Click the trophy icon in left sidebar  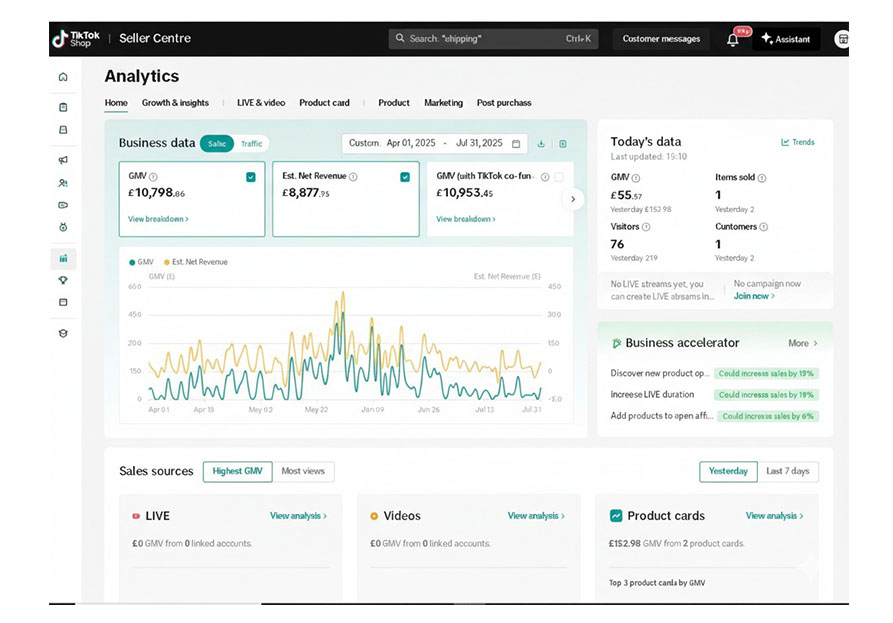(63, 280)
